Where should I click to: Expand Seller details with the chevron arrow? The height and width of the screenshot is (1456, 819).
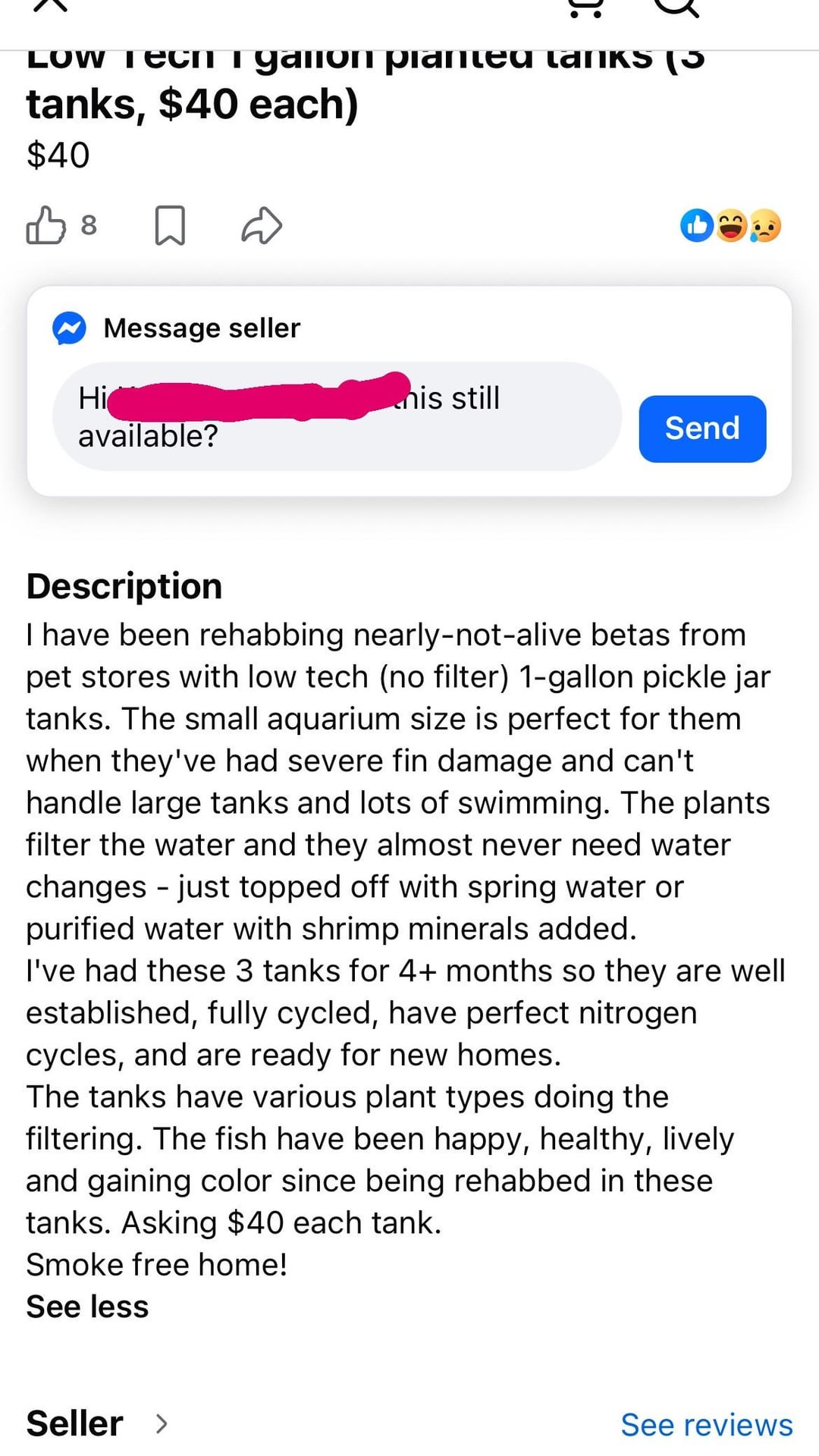(x=161, y=1423)
